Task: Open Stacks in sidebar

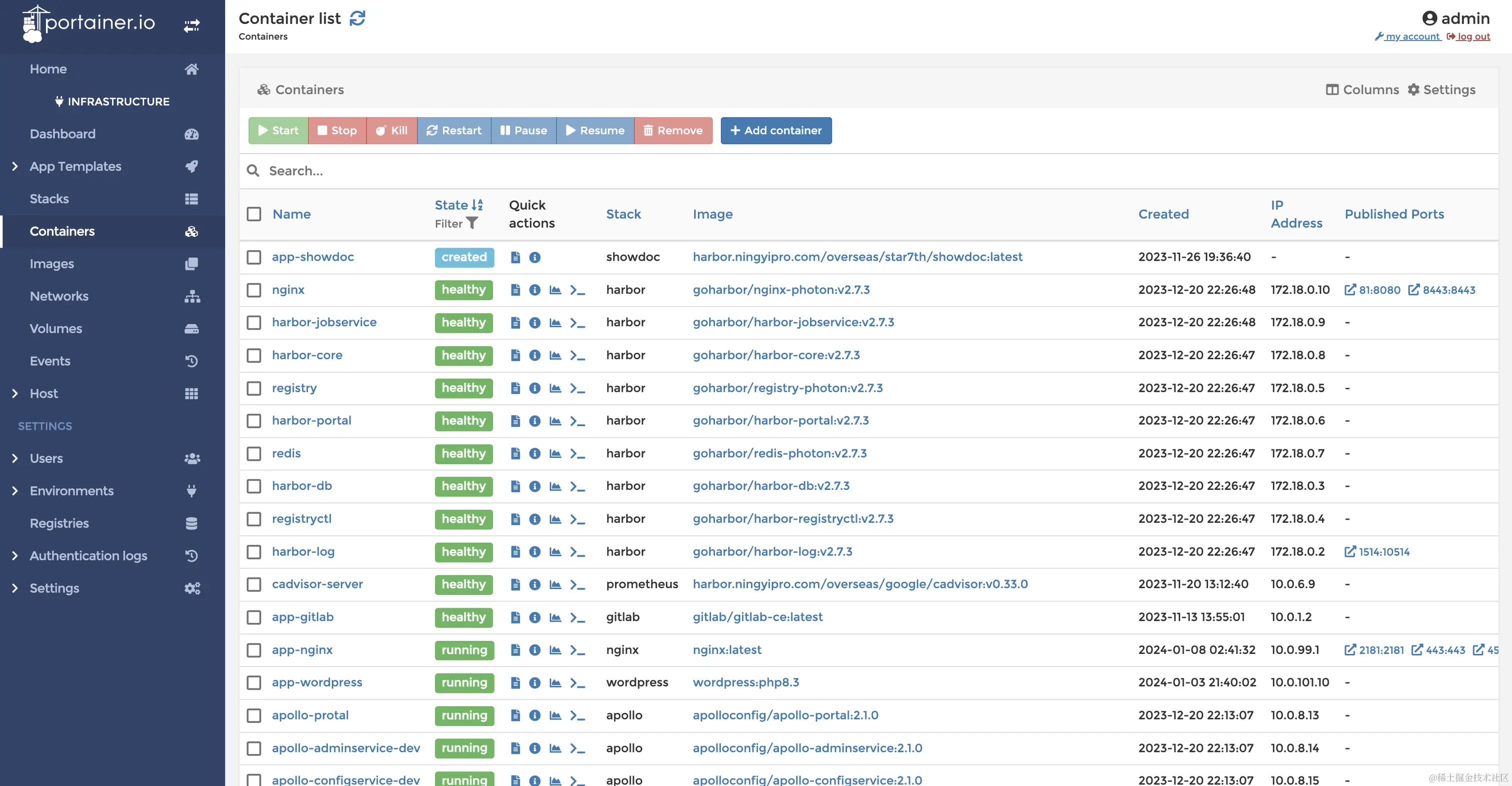Action: coord(112,199)
